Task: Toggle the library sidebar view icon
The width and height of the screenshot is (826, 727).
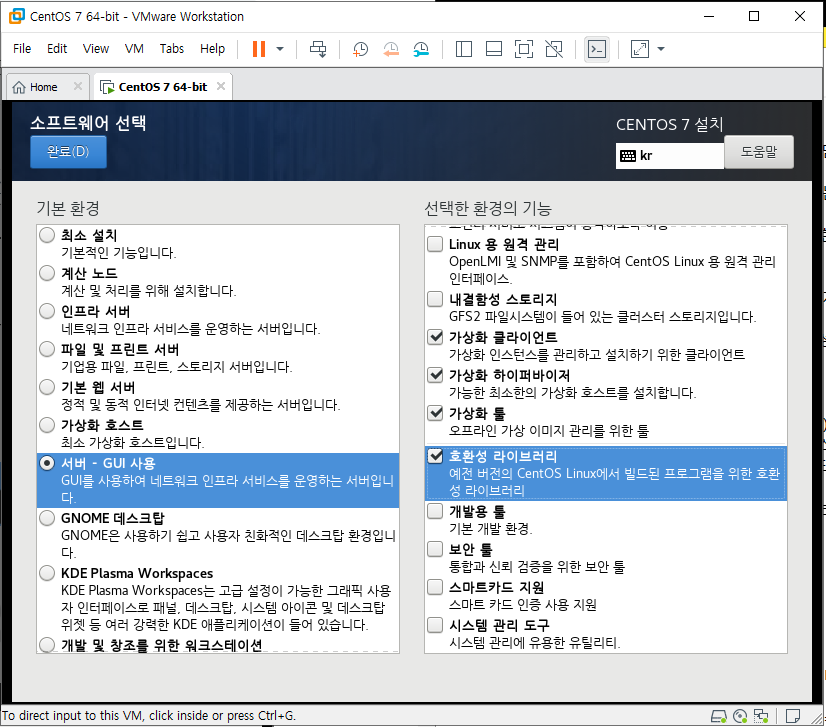Action: point(464,49)
